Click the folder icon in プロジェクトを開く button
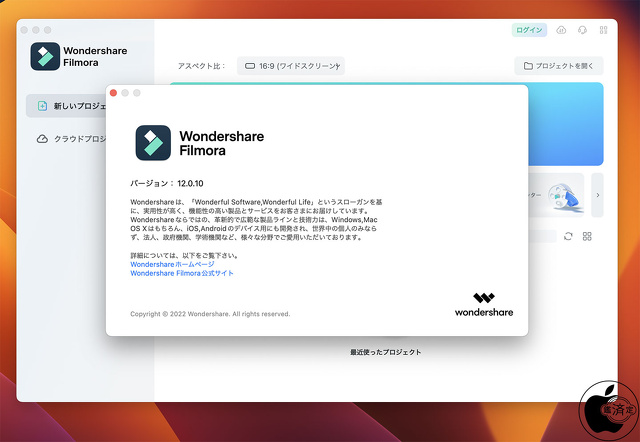 tap(528, 66)
